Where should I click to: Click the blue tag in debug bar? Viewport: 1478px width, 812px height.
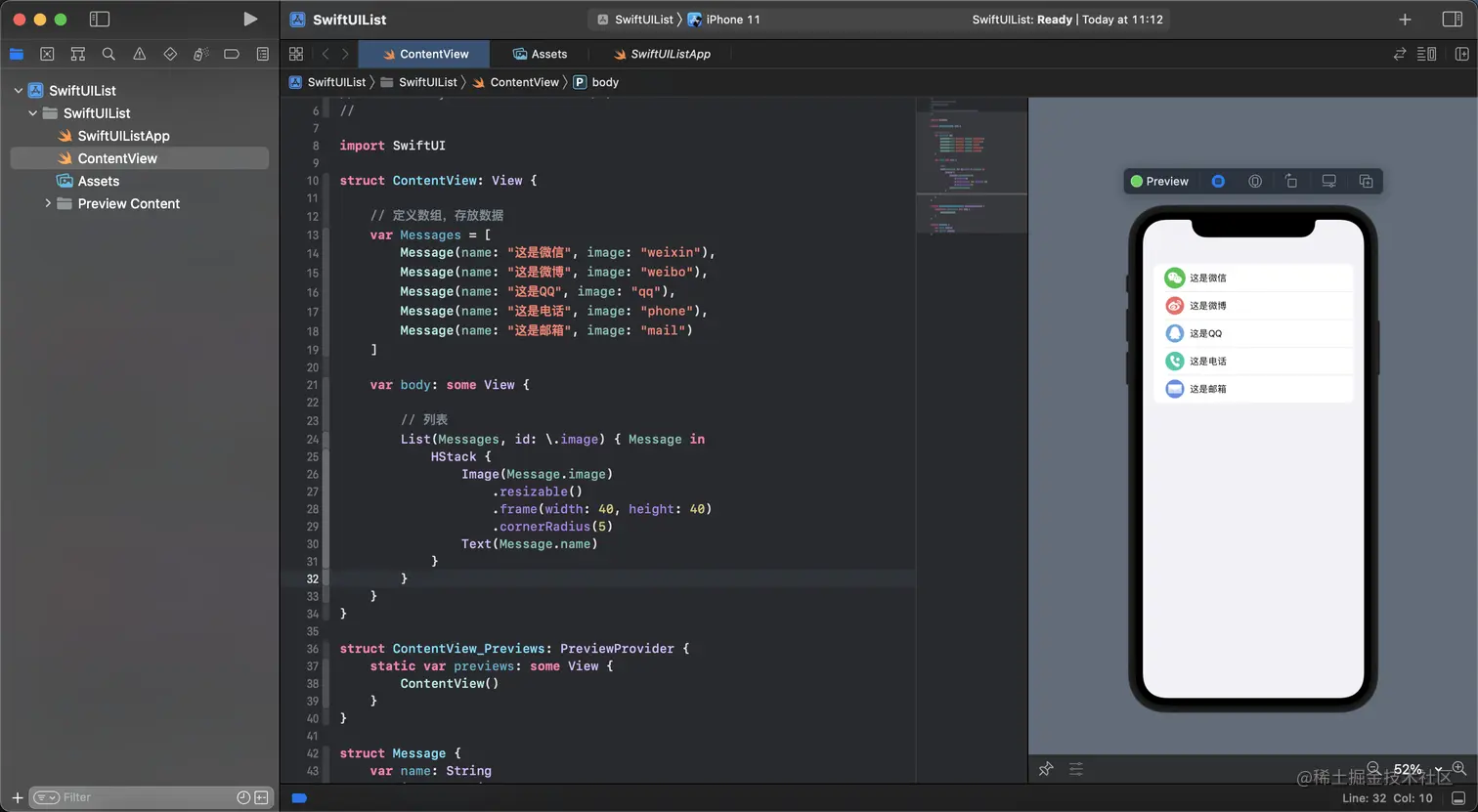[299, 798]
